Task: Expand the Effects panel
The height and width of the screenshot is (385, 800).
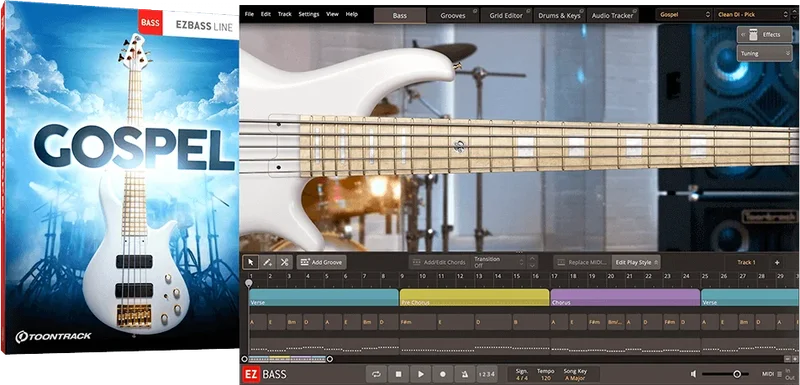Action: point(764,34)
